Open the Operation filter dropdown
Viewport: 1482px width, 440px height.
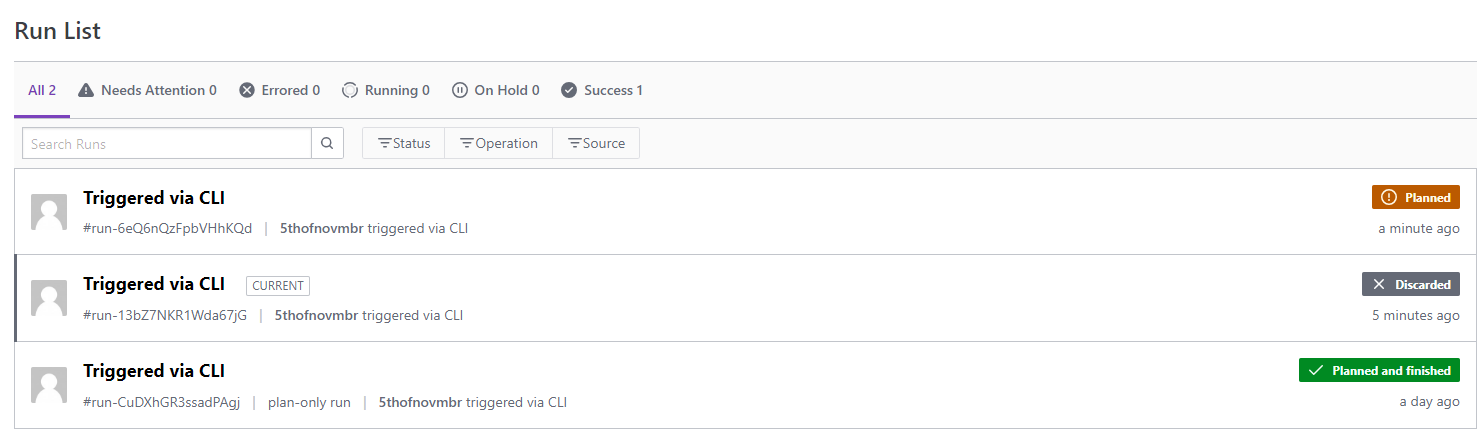point(498,143)
